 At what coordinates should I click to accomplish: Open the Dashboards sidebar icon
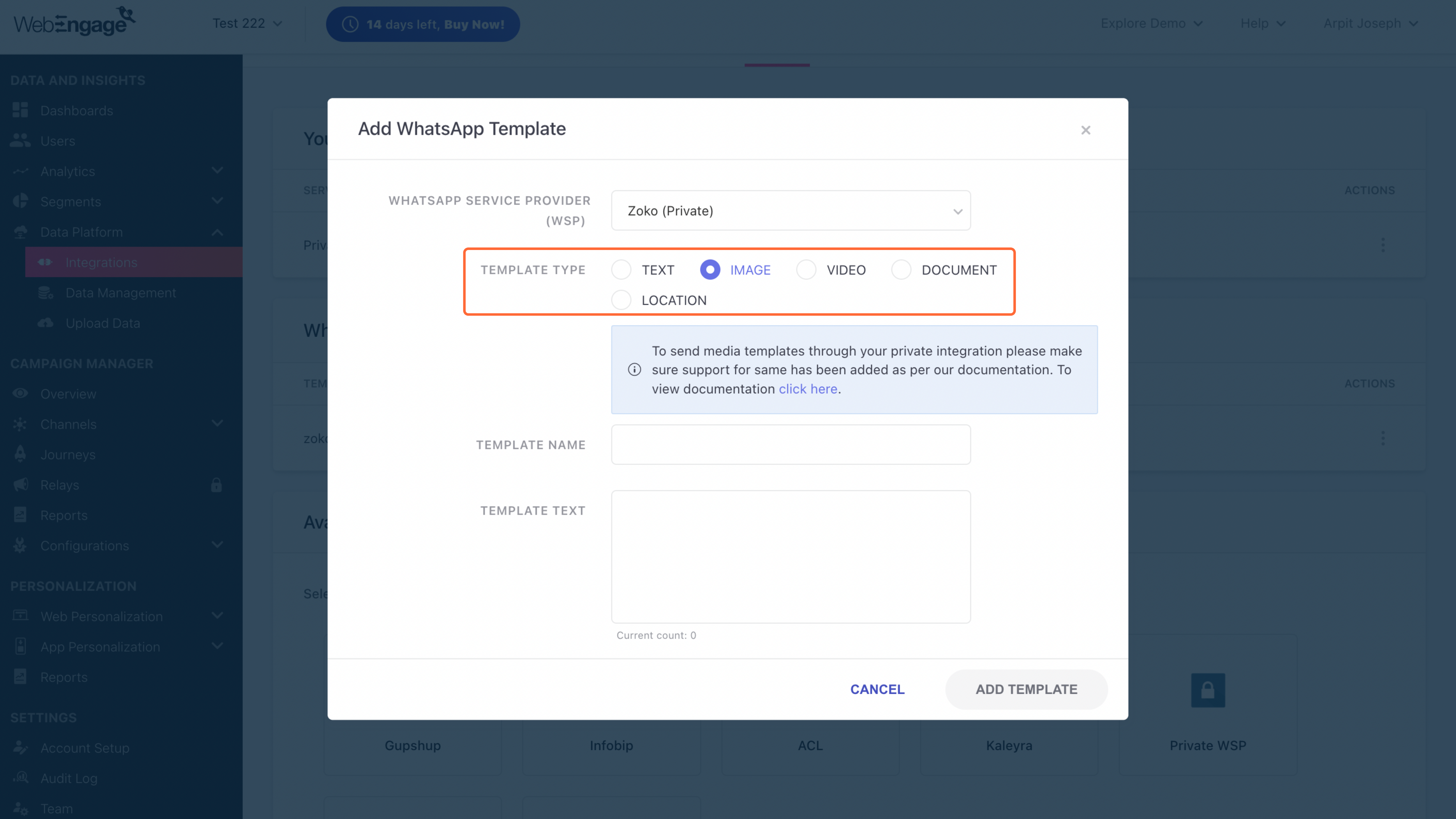pyautogui.click(x=20, y=110)
